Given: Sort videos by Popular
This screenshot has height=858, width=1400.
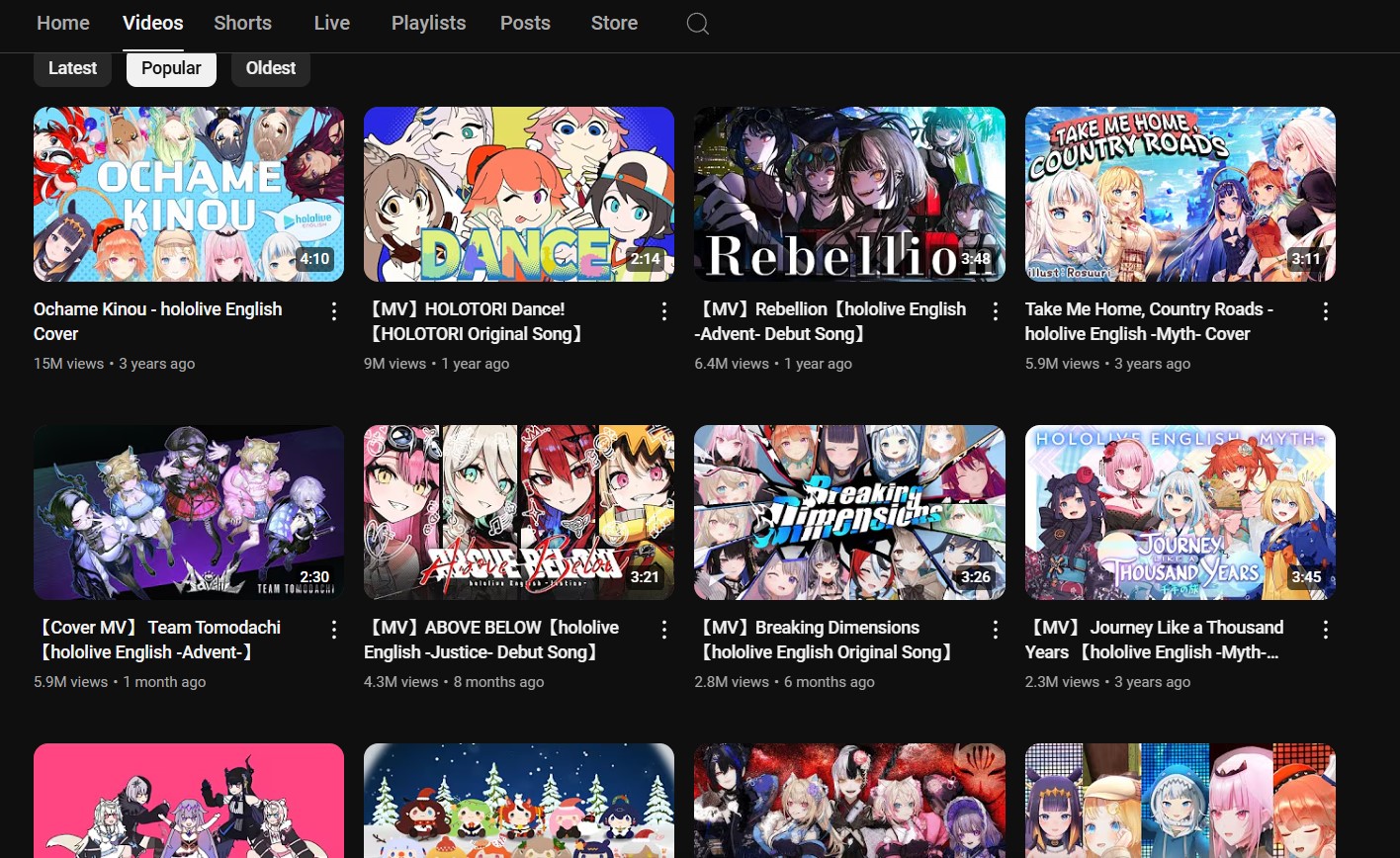Looking at the screenshot, I should click(x=171, y=68).
